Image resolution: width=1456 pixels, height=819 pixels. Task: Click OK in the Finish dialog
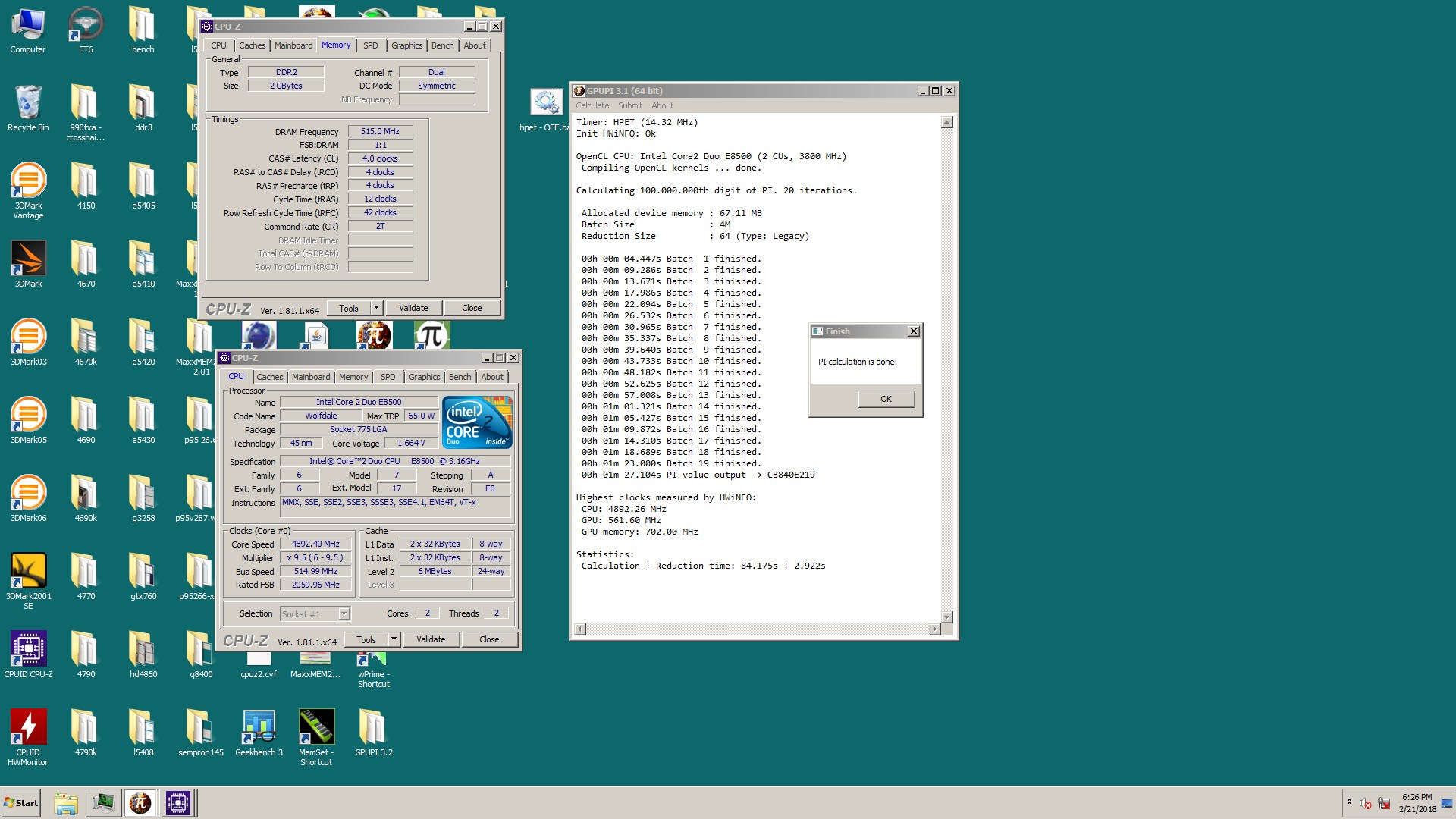[x=886, y=399]
